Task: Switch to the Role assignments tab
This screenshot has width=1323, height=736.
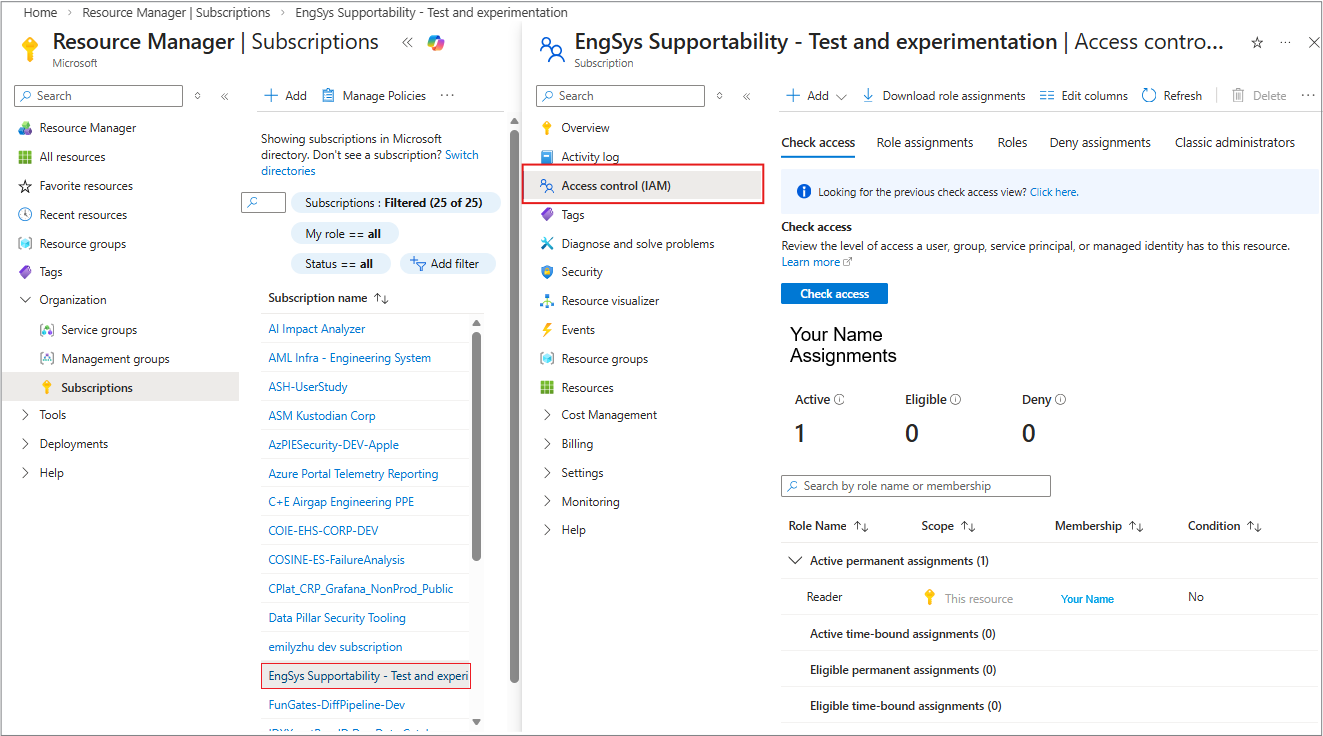Action: click(925, 143)
